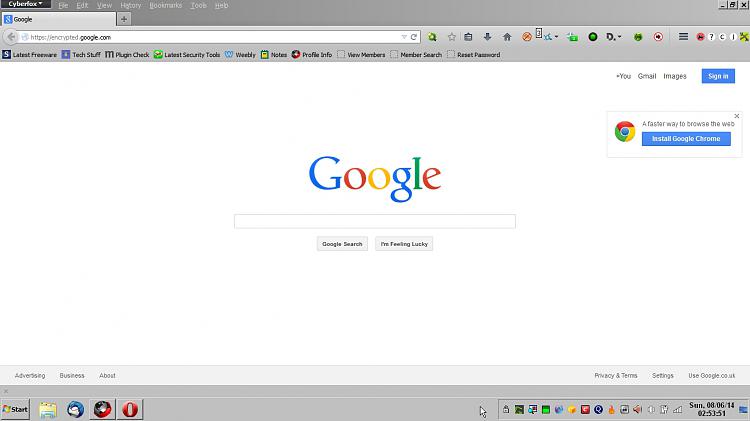Click the C circle toolbar icon

pos(722,37)
